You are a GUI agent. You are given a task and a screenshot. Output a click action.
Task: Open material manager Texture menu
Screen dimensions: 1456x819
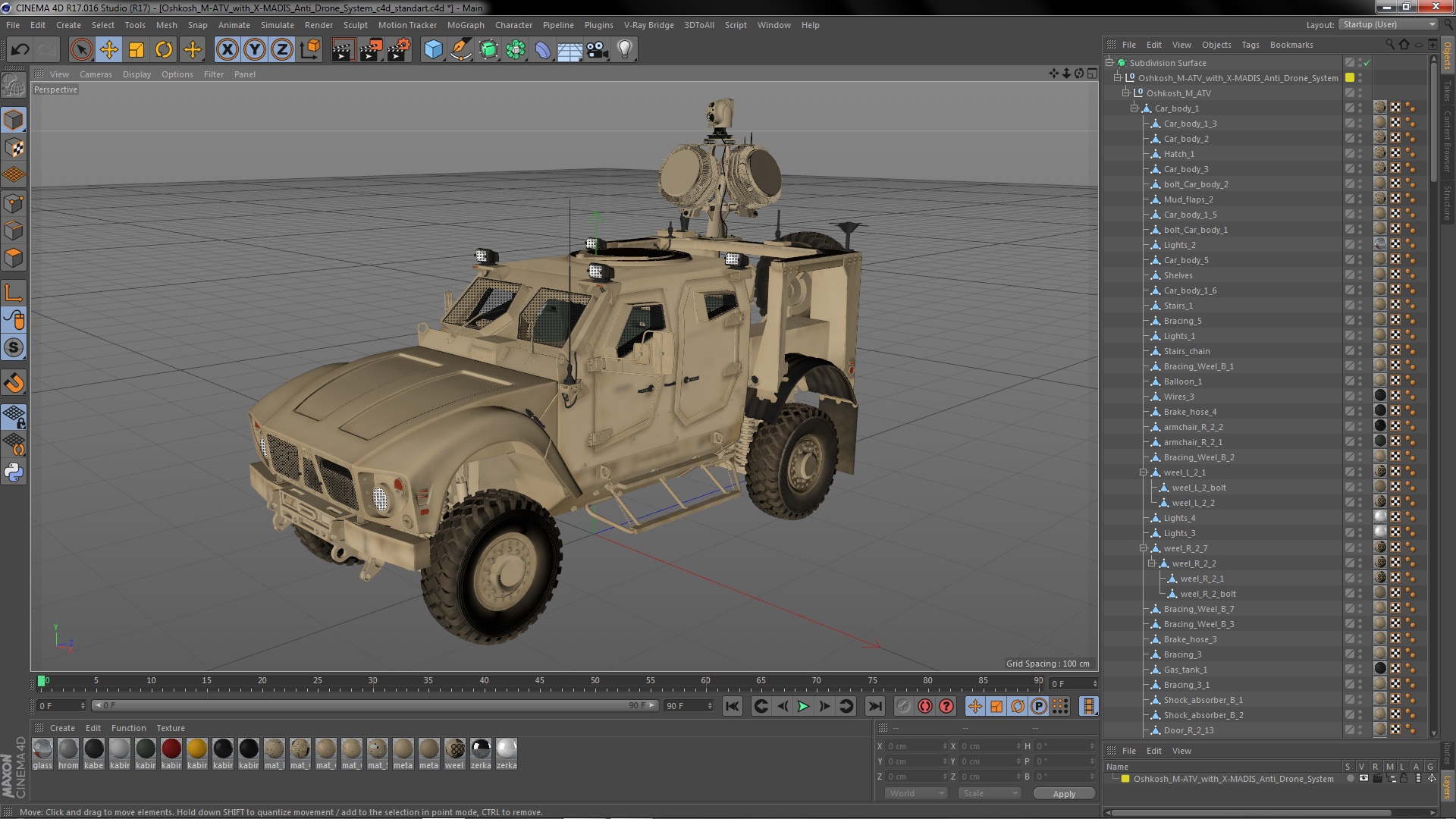pos(171,728)
